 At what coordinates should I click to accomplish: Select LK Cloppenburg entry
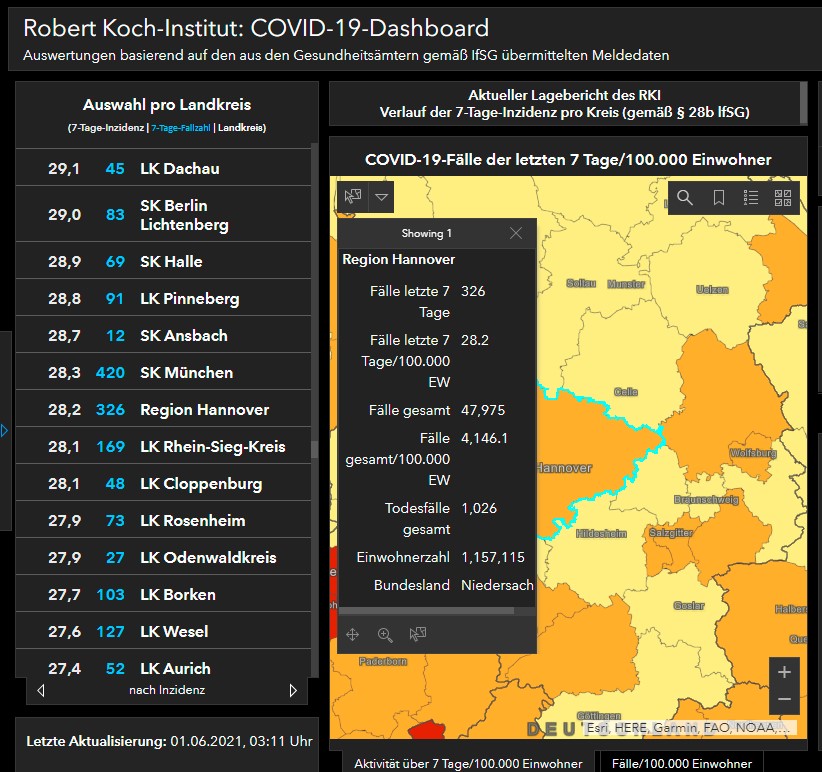click(x=163, y=483)
